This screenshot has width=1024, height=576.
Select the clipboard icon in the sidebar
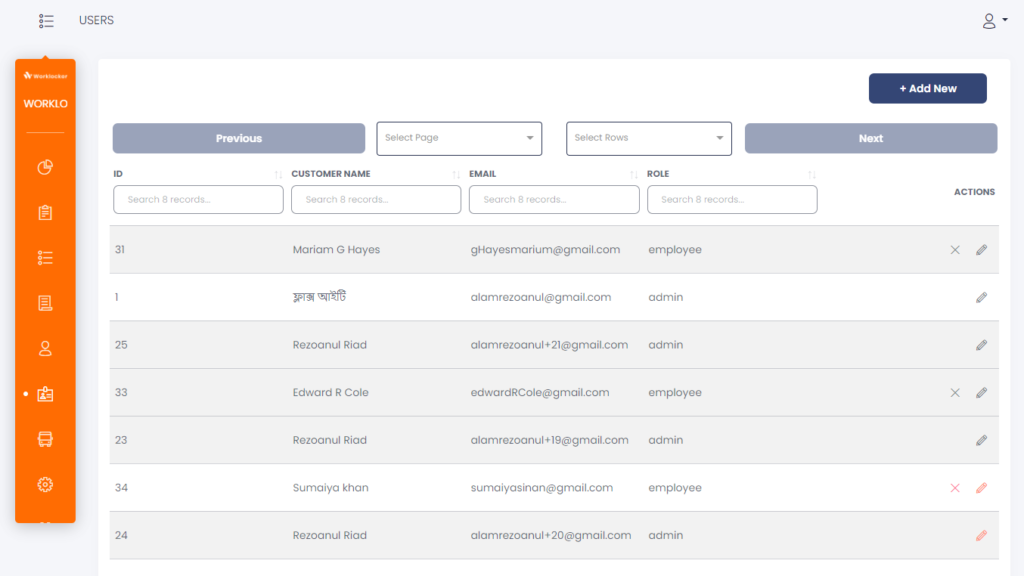point(45,212)
